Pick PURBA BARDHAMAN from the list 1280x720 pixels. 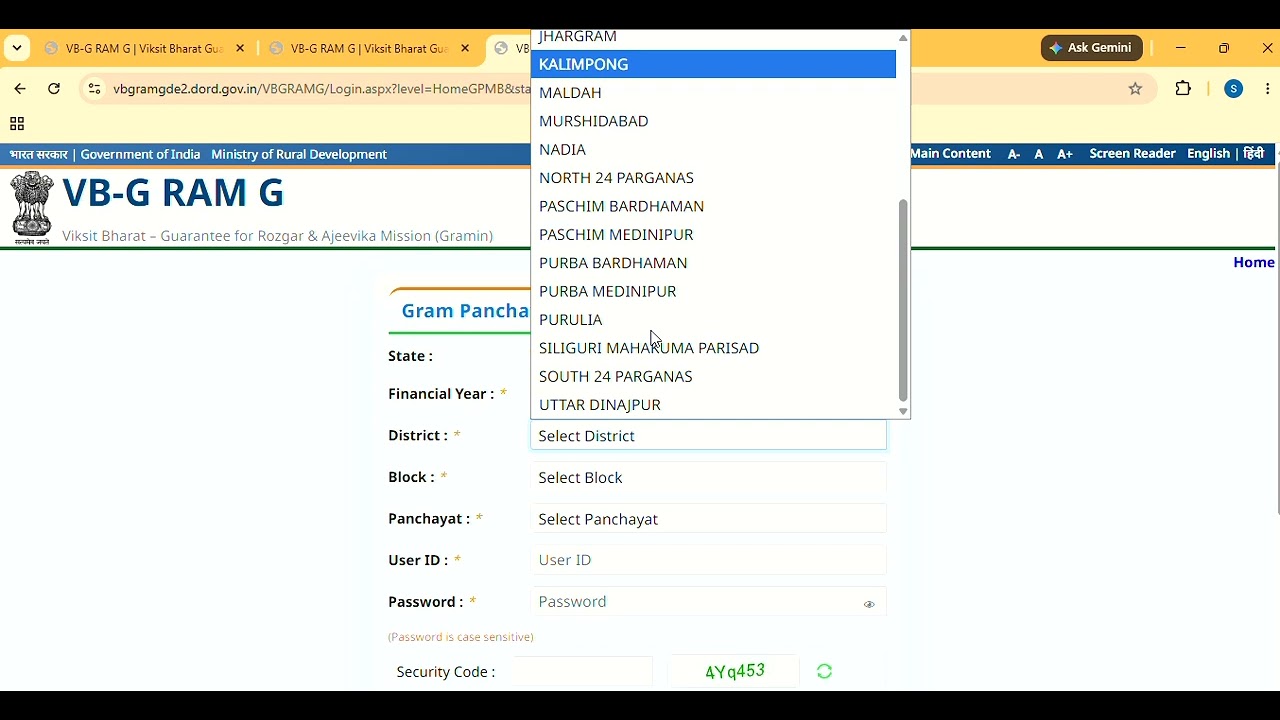point(713,263)
